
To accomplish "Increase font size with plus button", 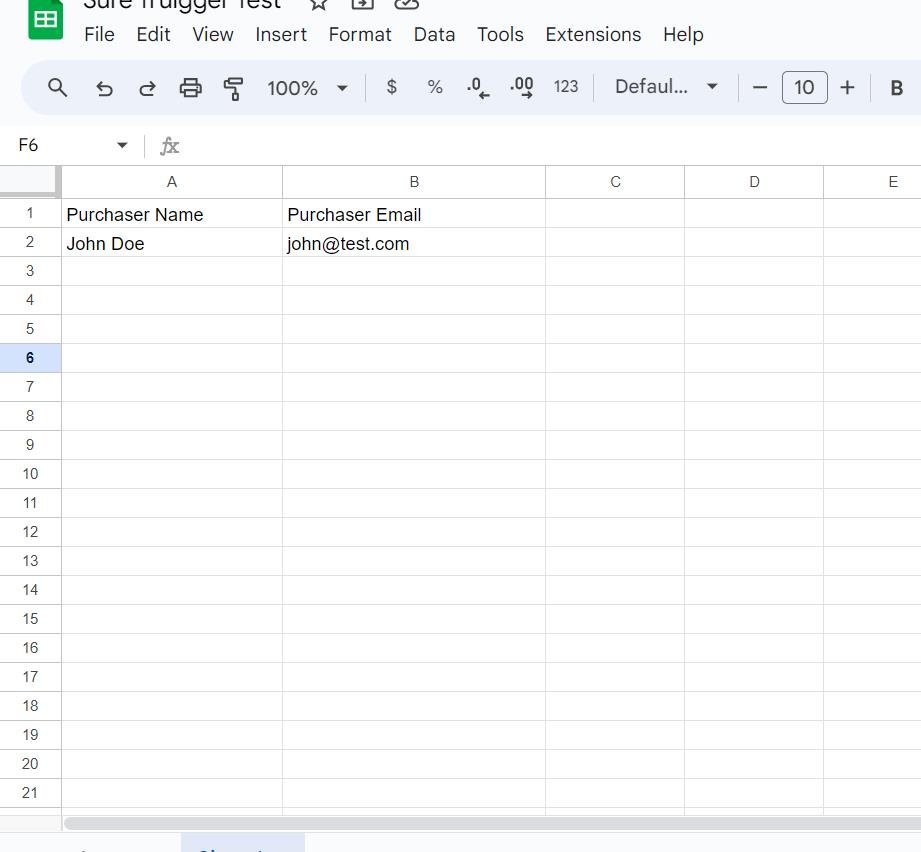I will 847,87.
